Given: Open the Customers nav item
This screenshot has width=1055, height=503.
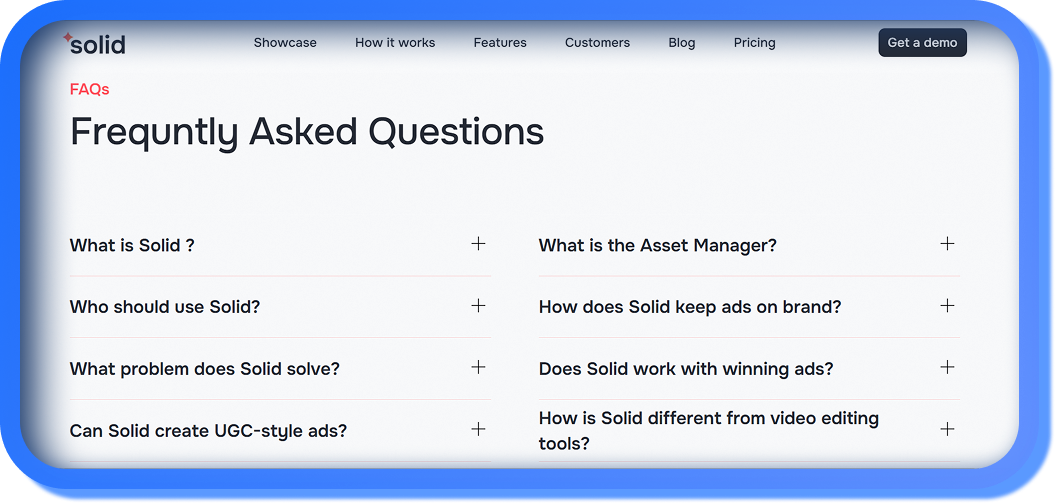Looking at the screenshot, I should pos(597,42).
